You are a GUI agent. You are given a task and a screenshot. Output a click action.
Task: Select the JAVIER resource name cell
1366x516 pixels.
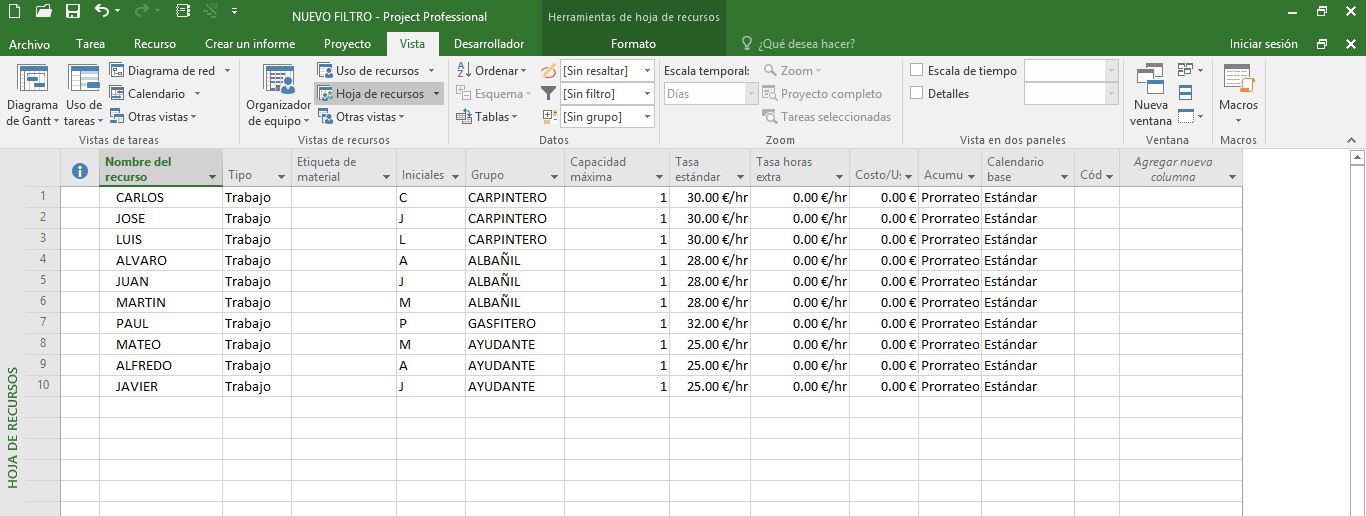[161, 386]
